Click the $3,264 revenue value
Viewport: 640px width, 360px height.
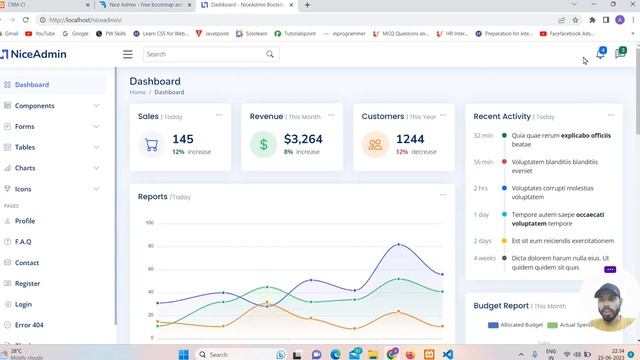tap(303, 139)
